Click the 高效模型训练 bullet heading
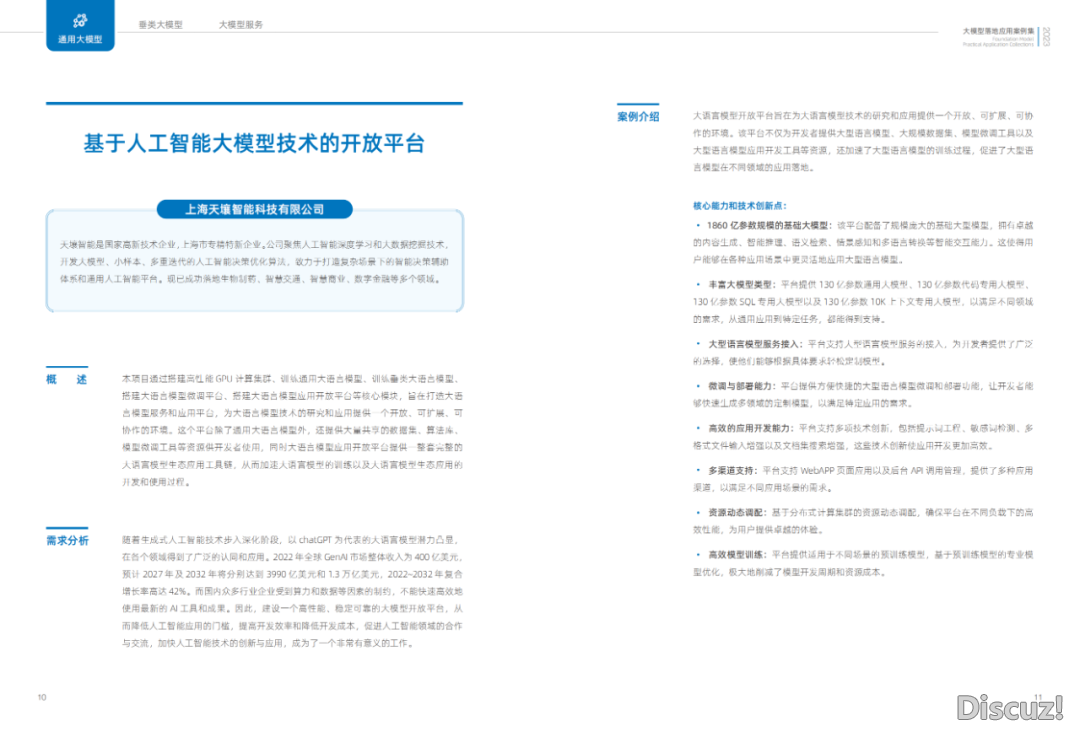This screenshot has width=1080, height=732. click(736, 554)
